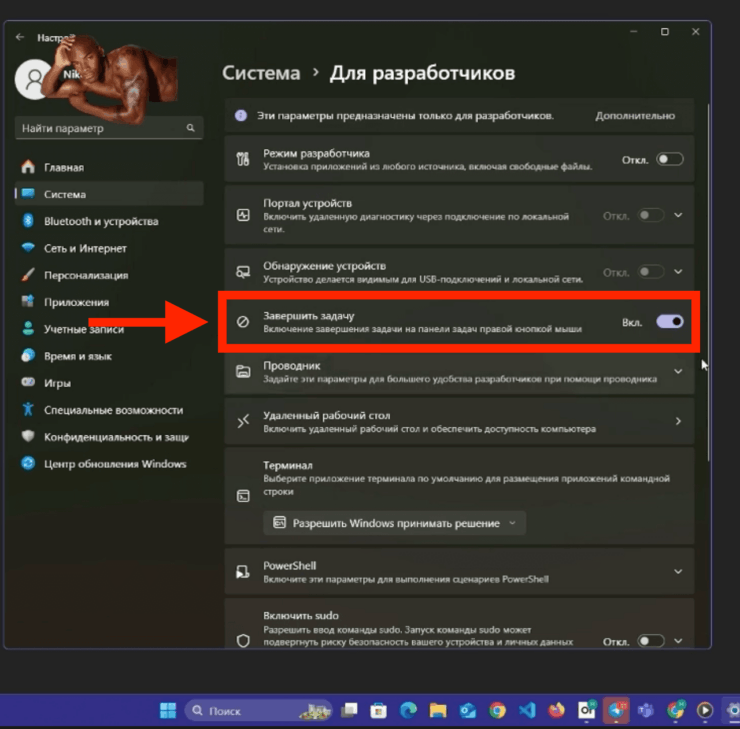The image size is (740, 729).
Task: Open Visual Studio Code from the taskbar
Action: tap(526, 710)
